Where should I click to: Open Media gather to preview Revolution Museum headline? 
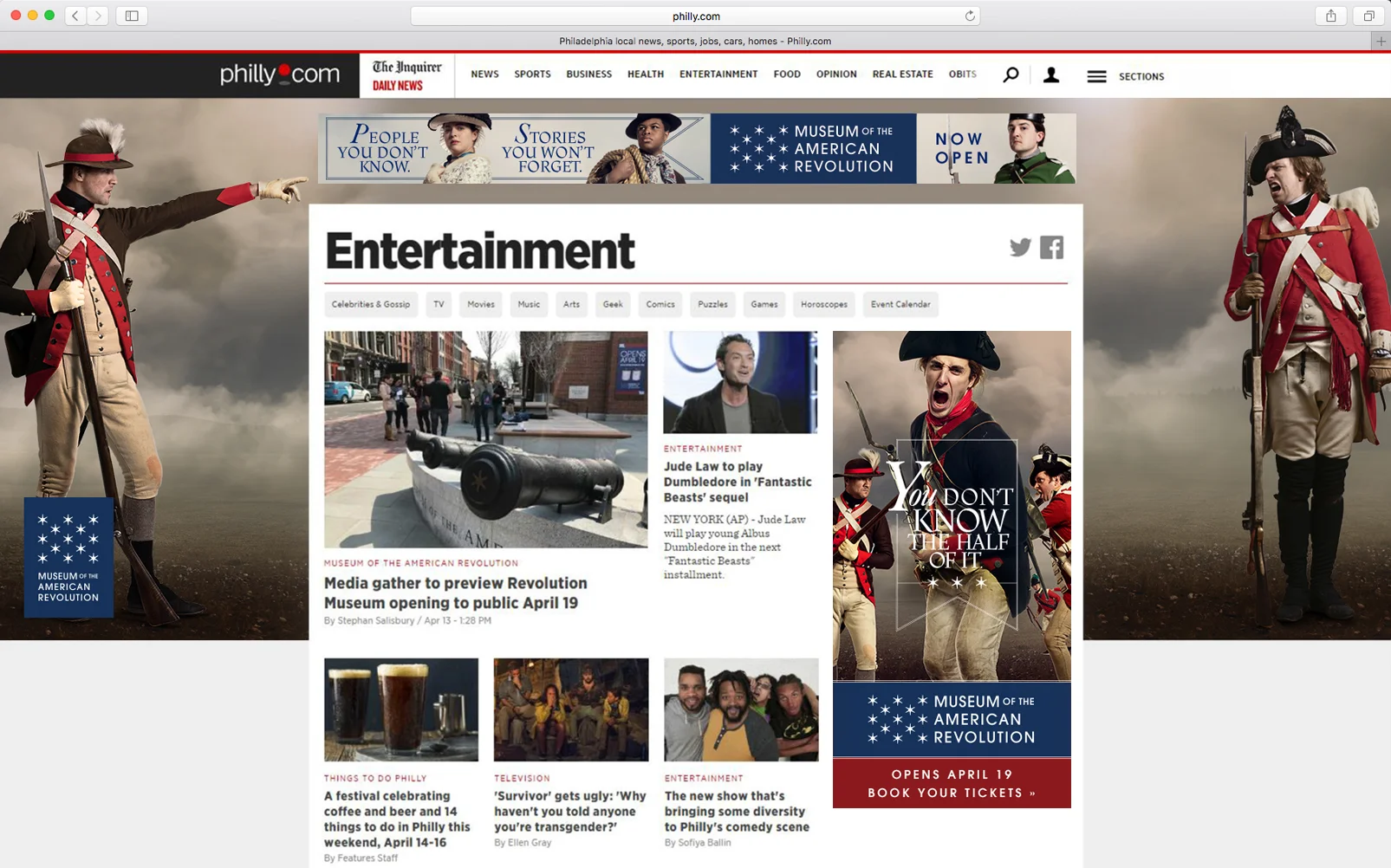pyautogui.click(x=456, y=593)
